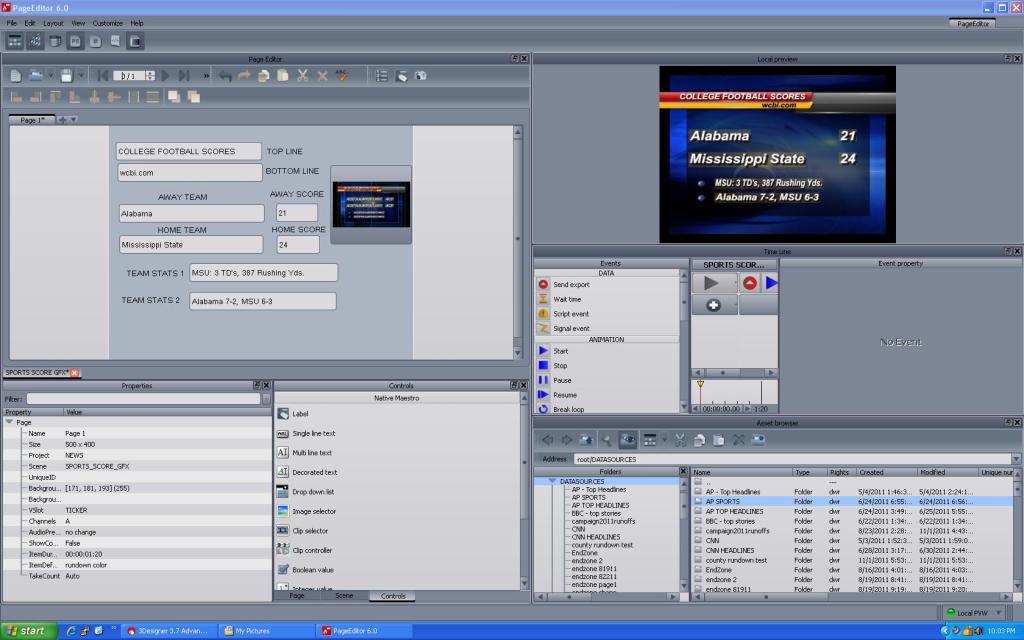1024x640 pixels.
Task: Click the spell check ABC icon
Action: [x=342, y=75]
